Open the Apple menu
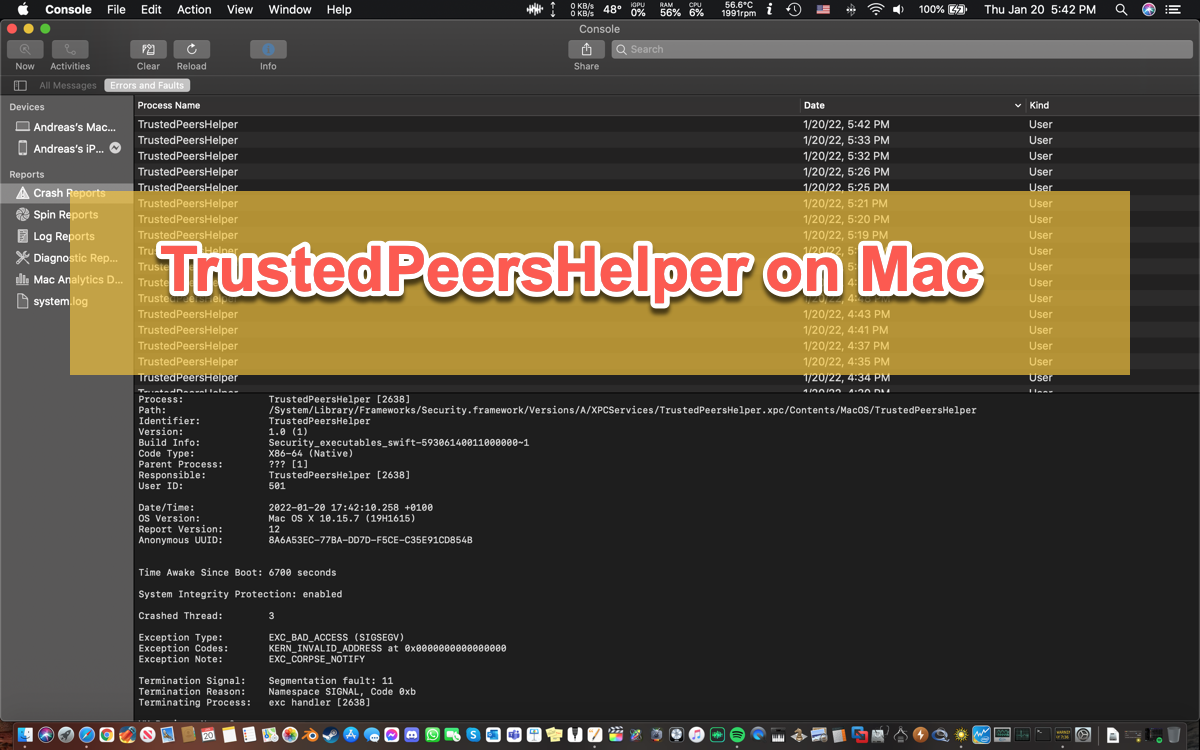Image resolution: width=1200 pixels, height=750 pixels. coord(22,9)
